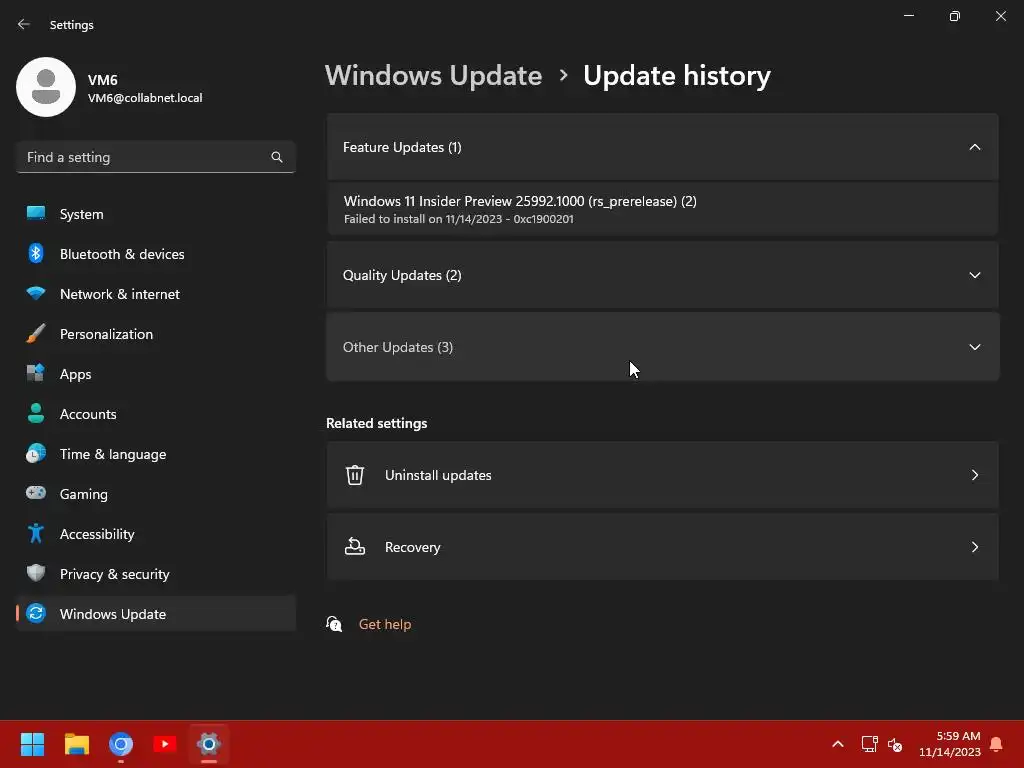Open Uninstall updates chevron arrow
The width and height of the screenshot is (1024, 768).
click(x=974, y=475)
